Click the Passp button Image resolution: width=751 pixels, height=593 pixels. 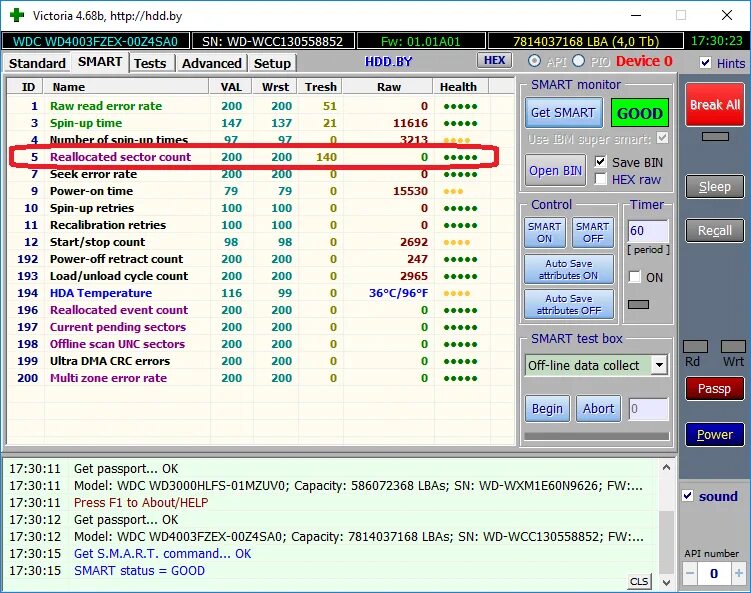click(x=715, y=388)
